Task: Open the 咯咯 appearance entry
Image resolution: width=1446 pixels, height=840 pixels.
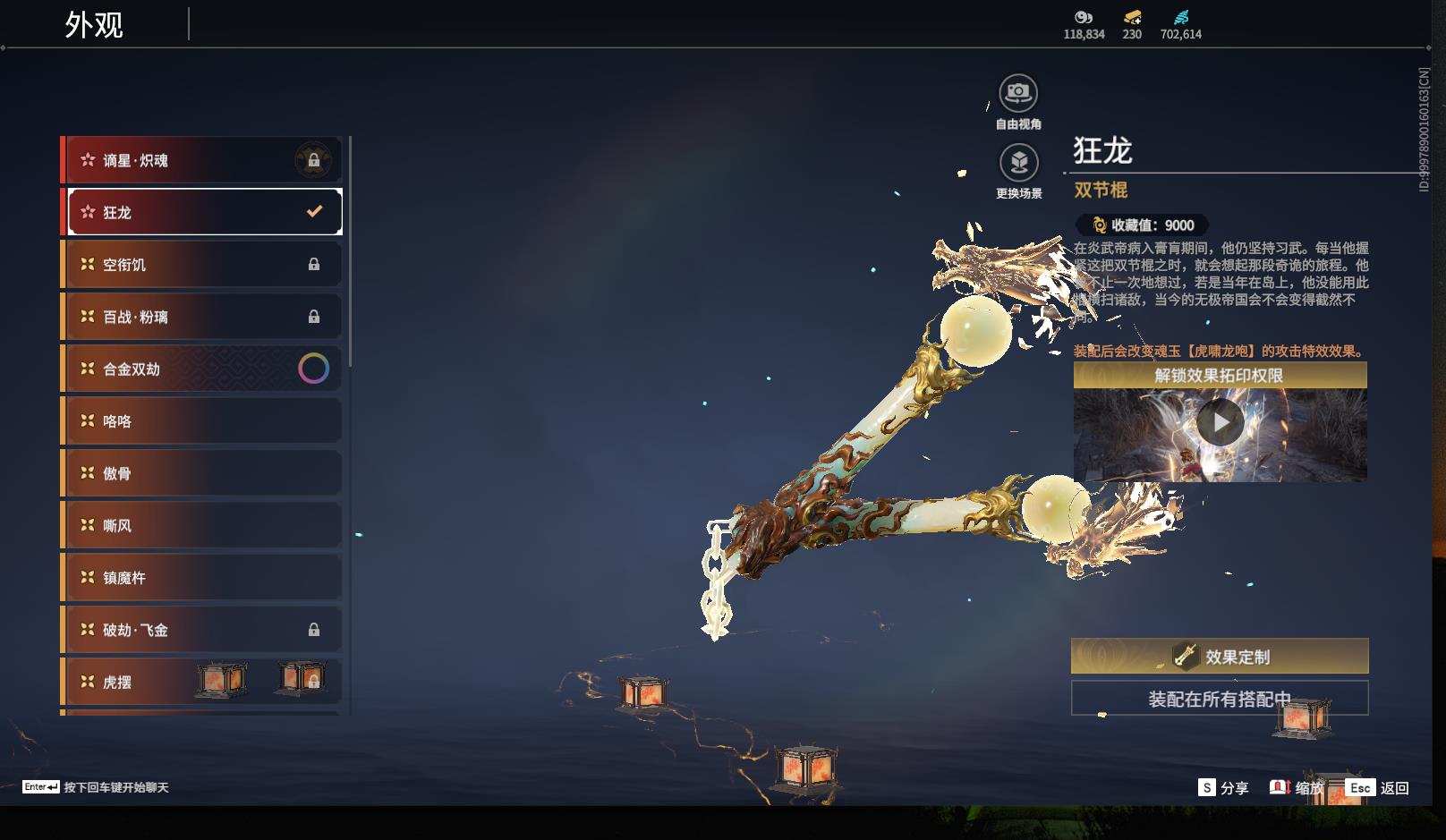Action: tap(200, 420)
